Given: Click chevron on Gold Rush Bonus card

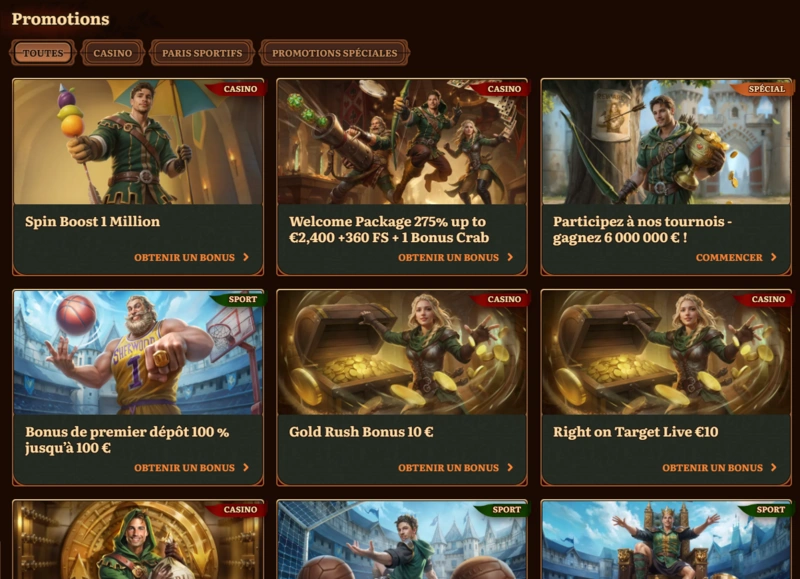Looking at the screenshot, I should click(510, 467).
